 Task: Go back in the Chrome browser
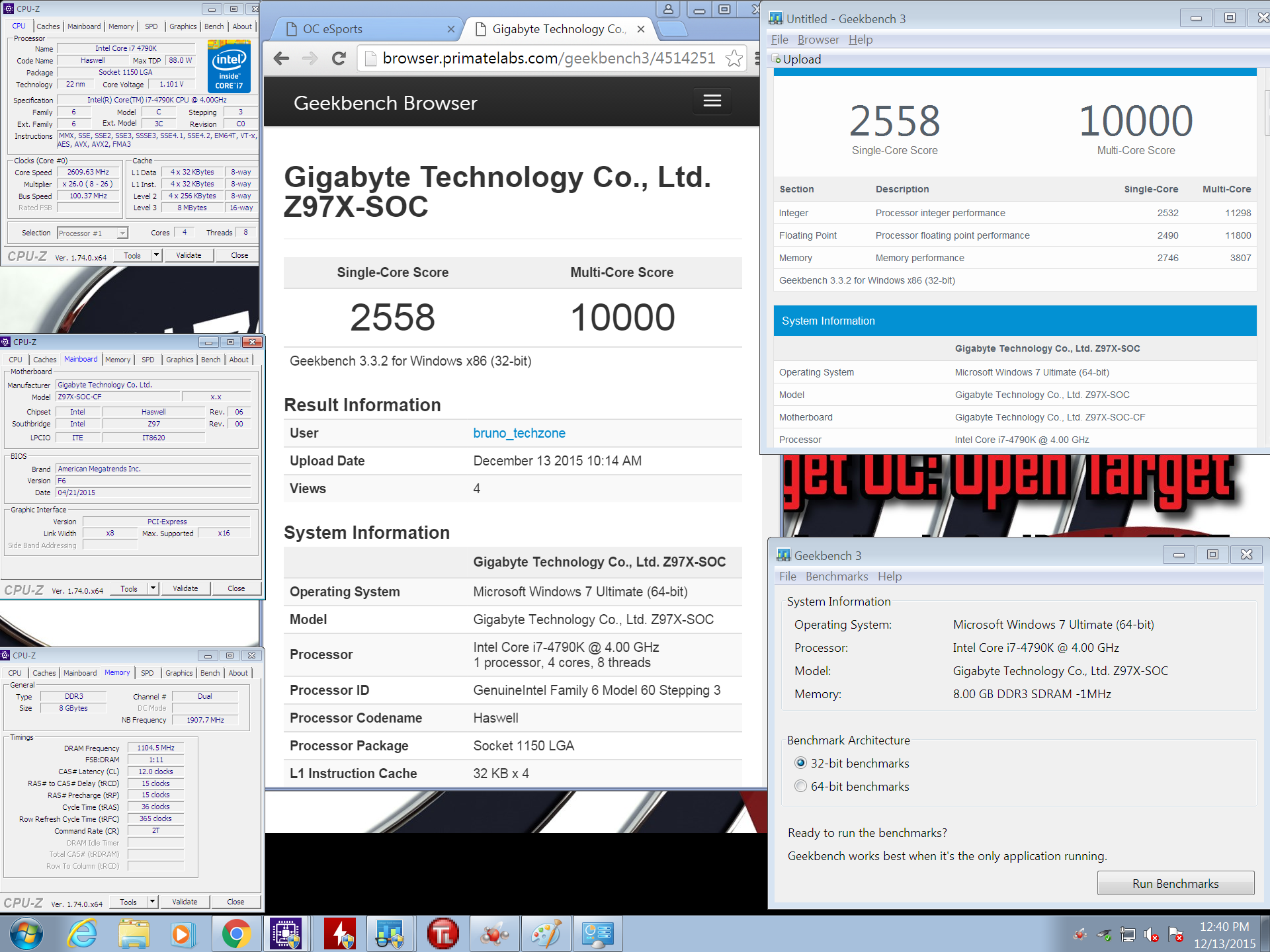pyautogui.click(x=281, y=59)
